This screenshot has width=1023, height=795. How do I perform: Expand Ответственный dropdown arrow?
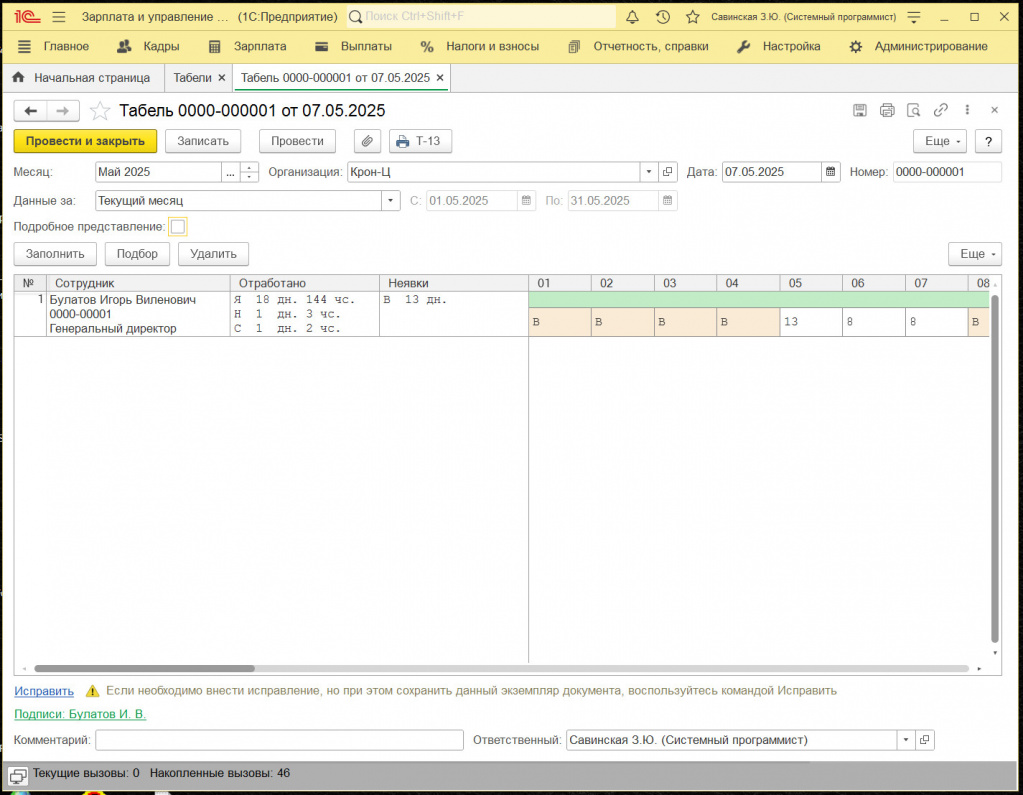[906, 740]
